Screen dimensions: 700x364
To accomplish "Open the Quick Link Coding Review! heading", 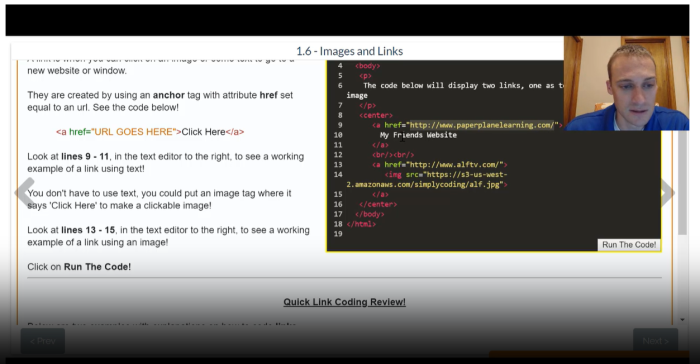I will click(x=344, y=302).
